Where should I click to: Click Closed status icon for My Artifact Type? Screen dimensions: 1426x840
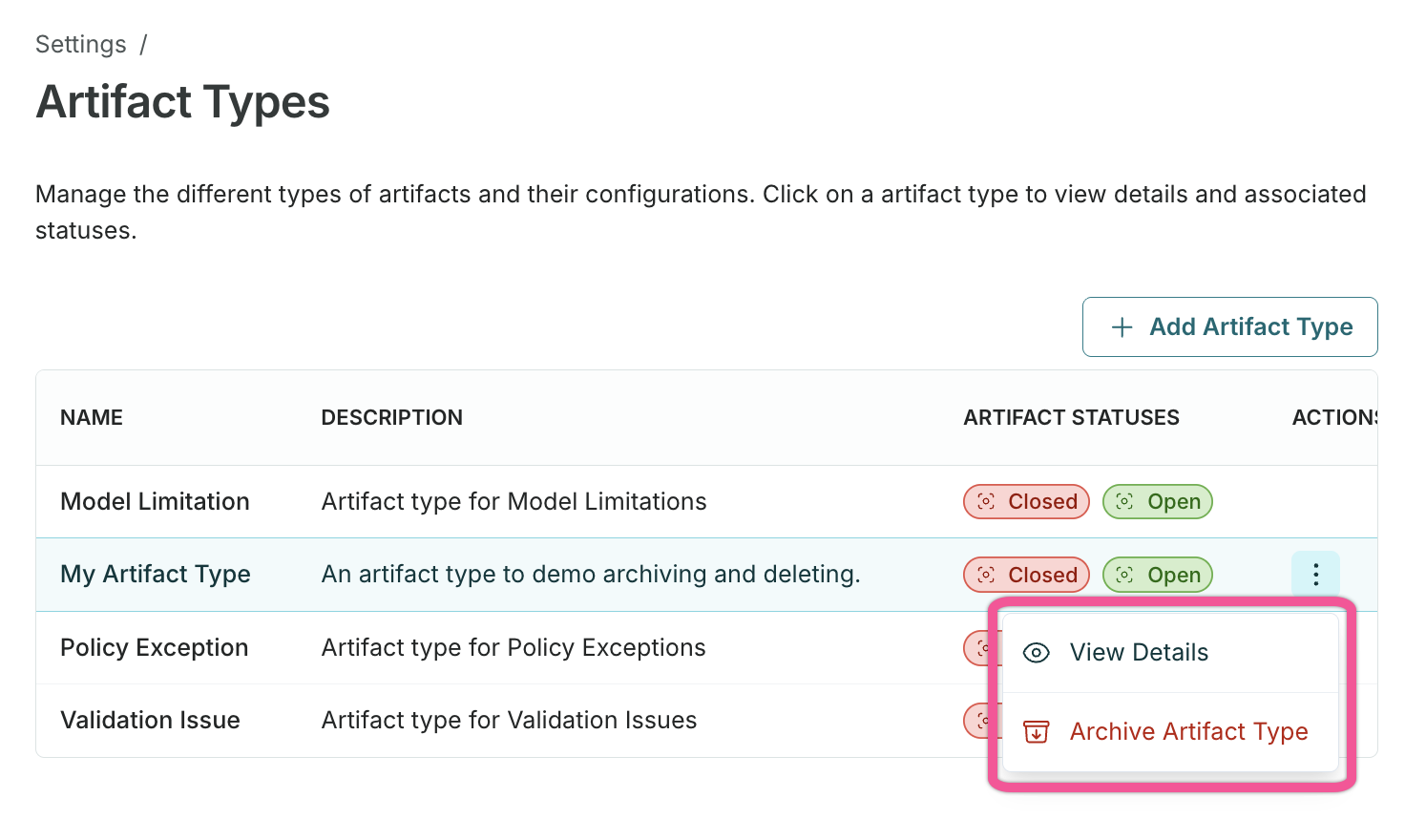coord(987,575)
